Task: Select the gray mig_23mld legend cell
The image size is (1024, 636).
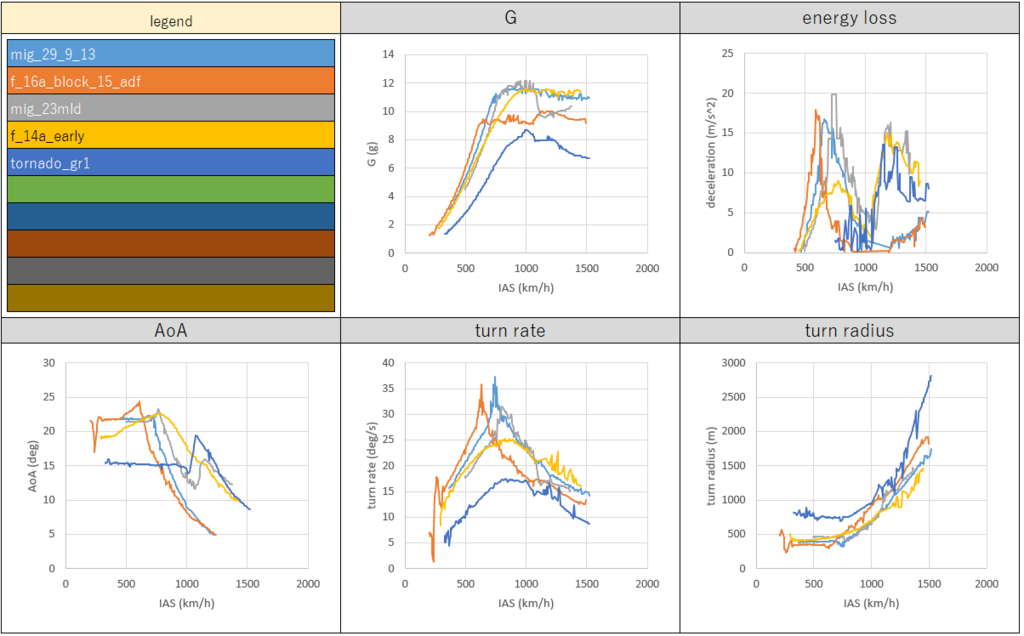Action: 170,108
